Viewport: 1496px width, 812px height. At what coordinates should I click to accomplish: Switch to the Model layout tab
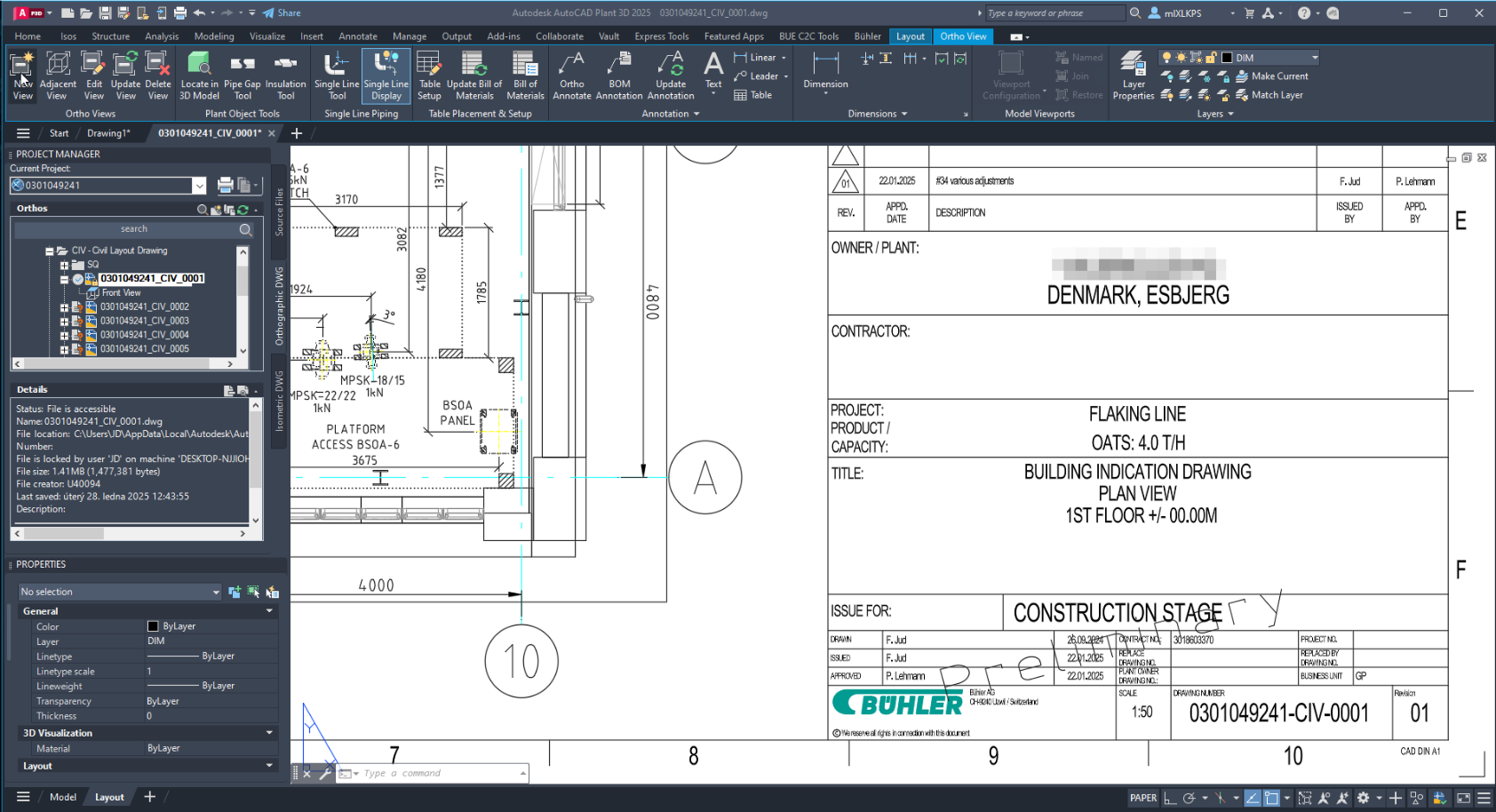point(62,798)
